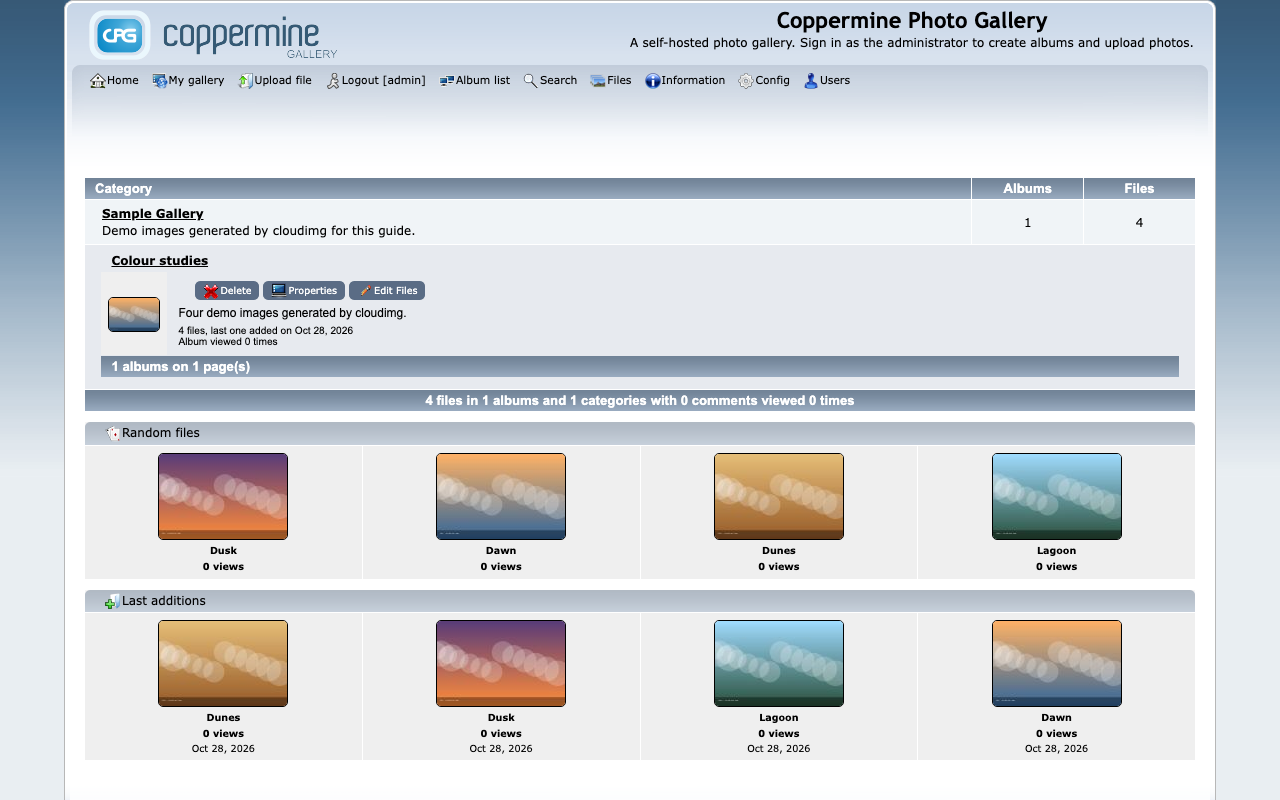Open the Config menu item

coord(764,80)
